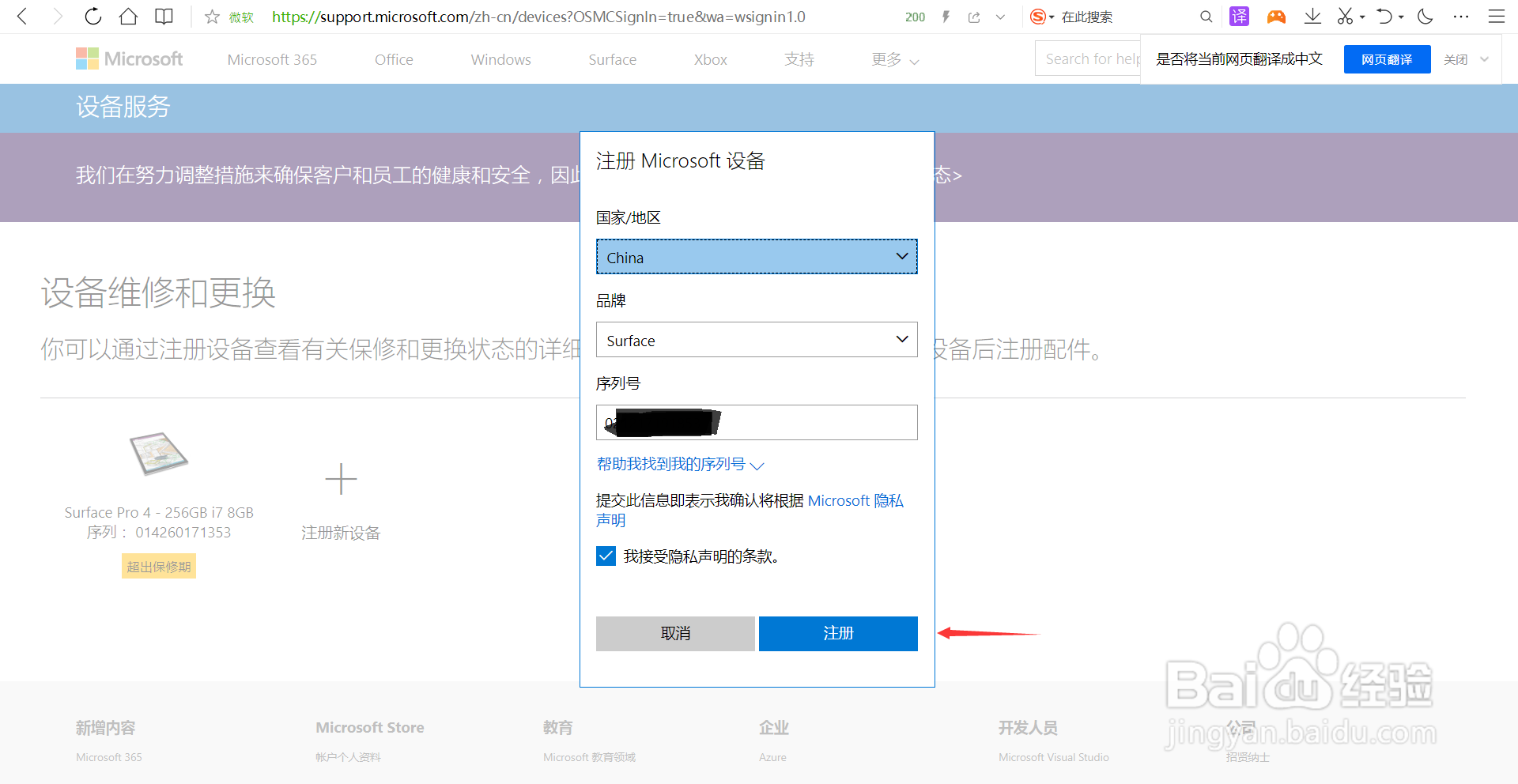
Task: Click the browser search magnifier icon
Action: pyautogui.click(x=1206, y=17)
